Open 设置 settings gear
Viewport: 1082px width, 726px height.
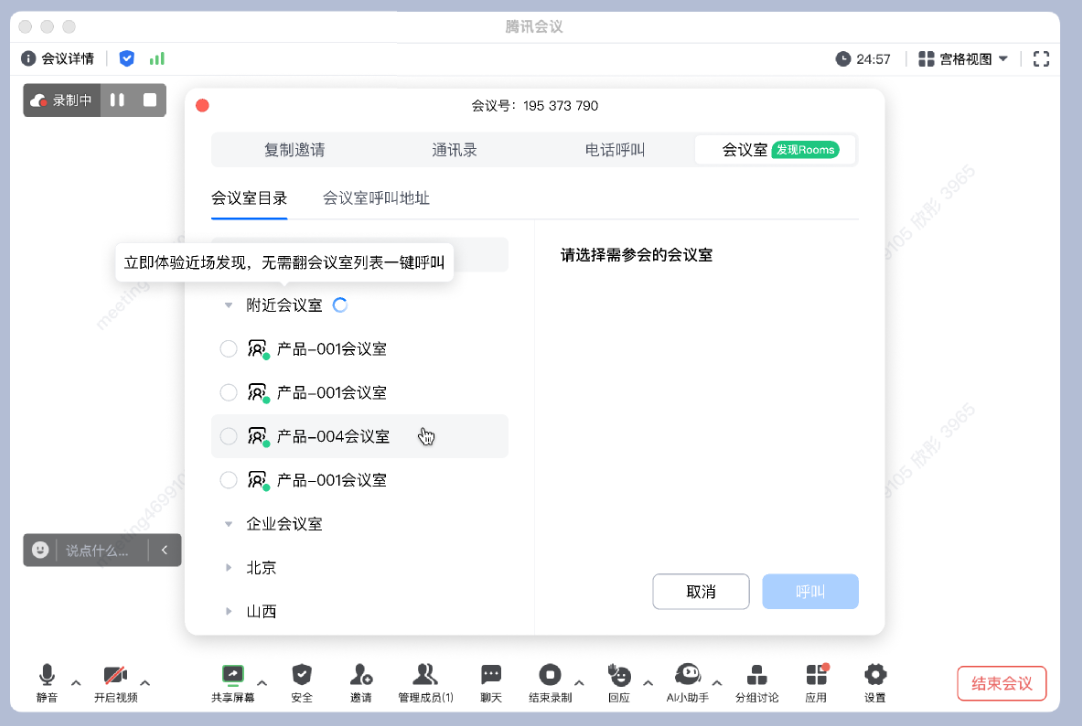click(x=875, y=683)
